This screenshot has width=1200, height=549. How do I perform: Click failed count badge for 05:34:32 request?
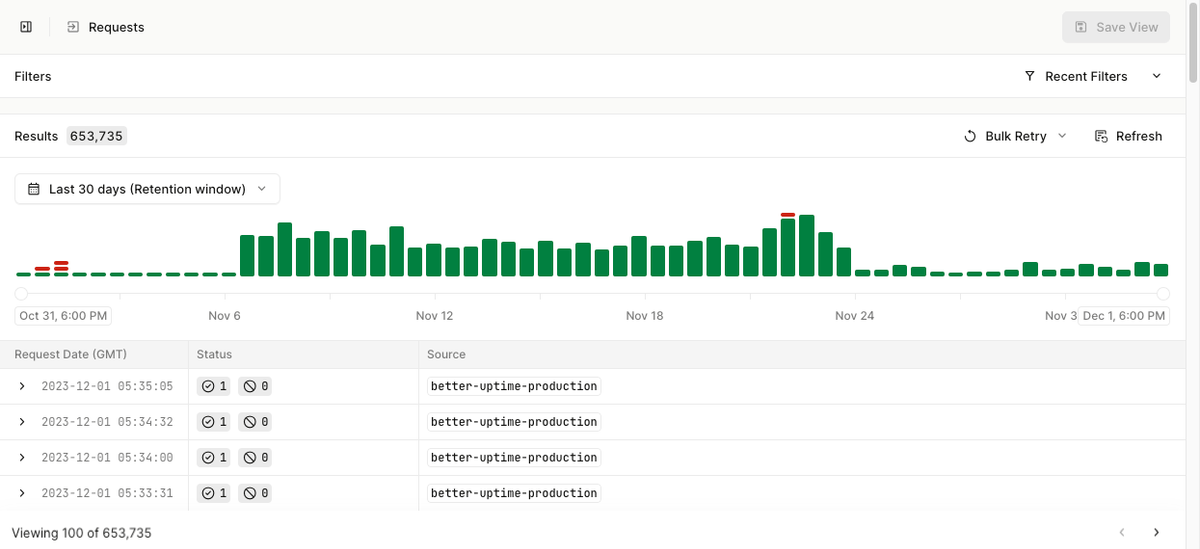coord(256,422)
